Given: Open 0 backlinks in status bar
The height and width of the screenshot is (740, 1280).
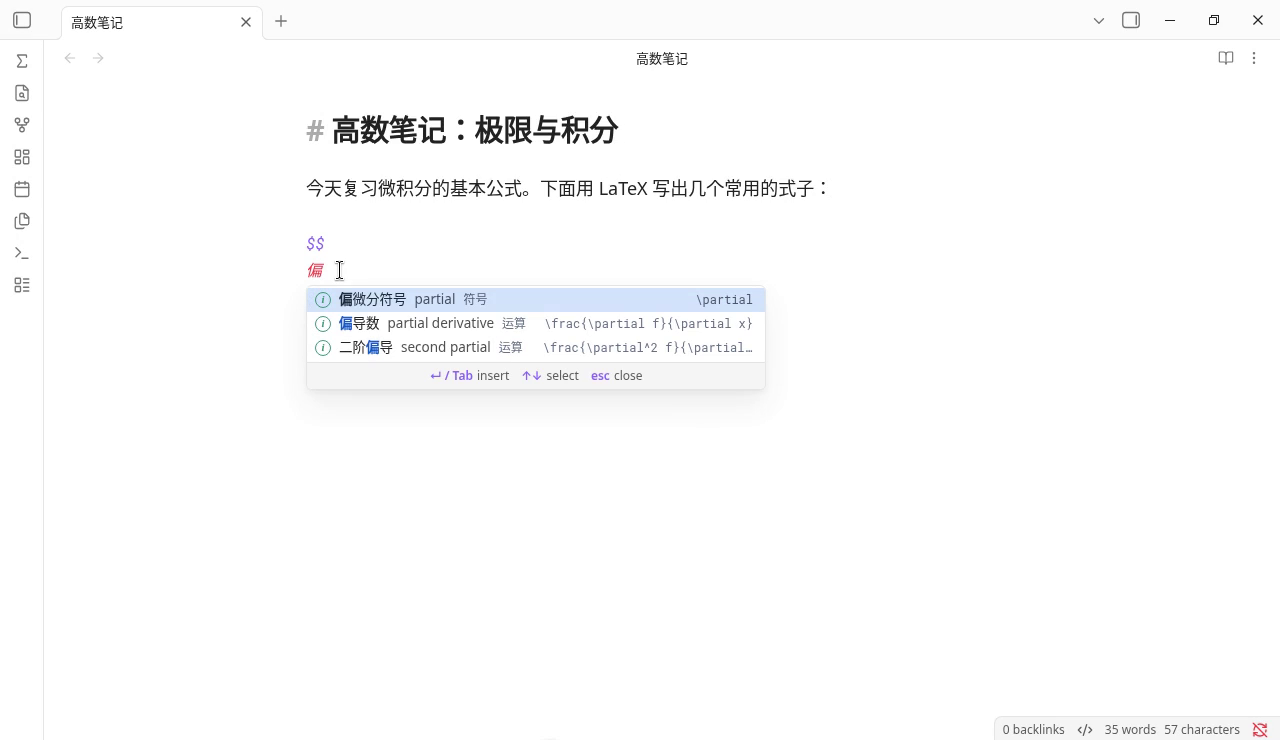Looking at the screenshot, I should pos(1033,729).
